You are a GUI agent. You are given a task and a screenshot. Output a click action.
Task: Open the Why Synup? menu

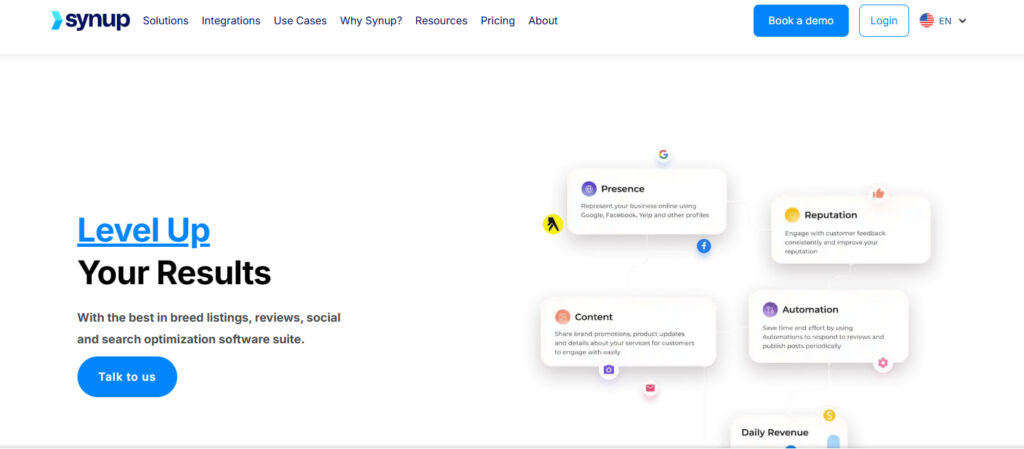tap(371, 20)
